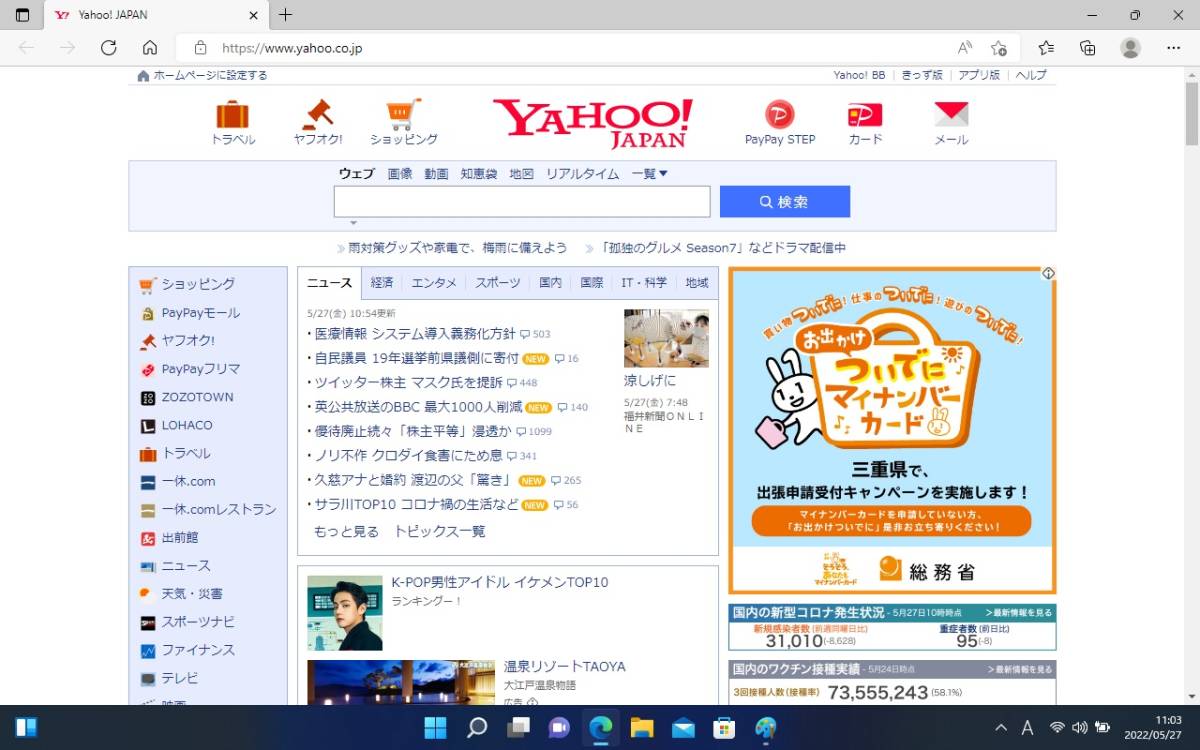Click the マイナンバーカード advertisement banner
This screenshot has width=1200, height=750.
click(x=892, y=430)
